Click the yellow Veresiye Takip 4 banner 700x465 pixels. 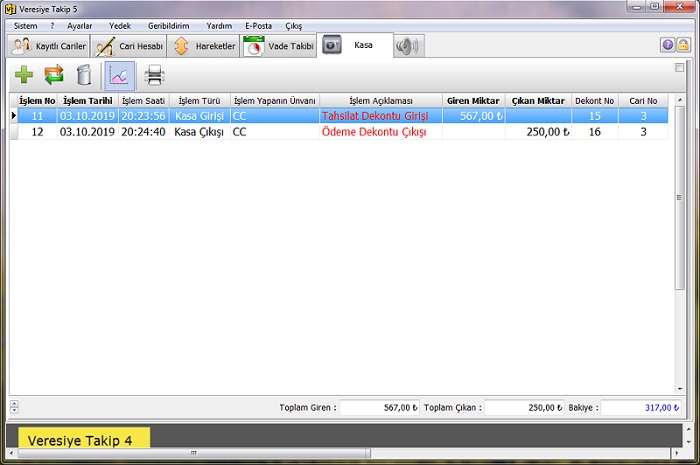click(x=84, y=437)
